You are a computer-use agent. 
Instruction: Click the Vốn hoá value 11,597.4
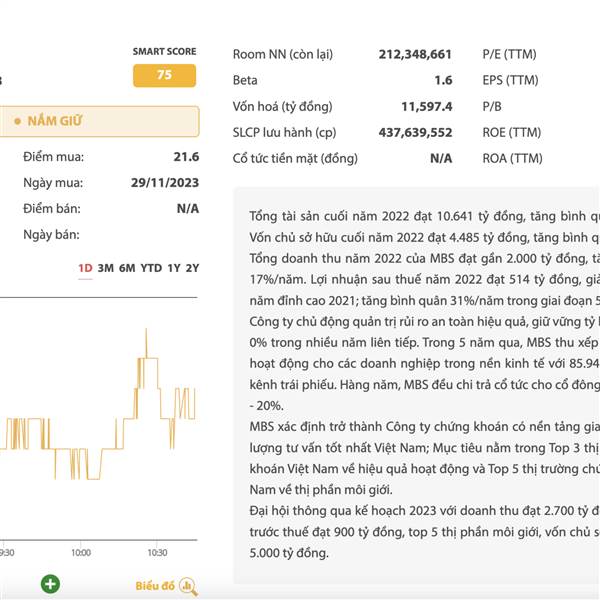(426, 106)
